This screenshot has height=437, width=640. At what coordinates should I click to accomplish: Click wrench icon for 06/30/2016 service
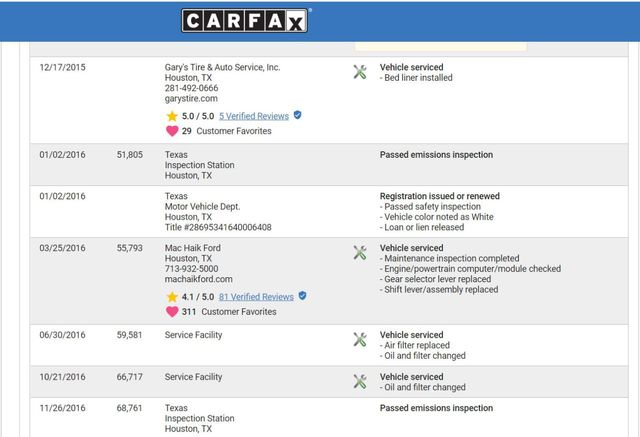360,340
